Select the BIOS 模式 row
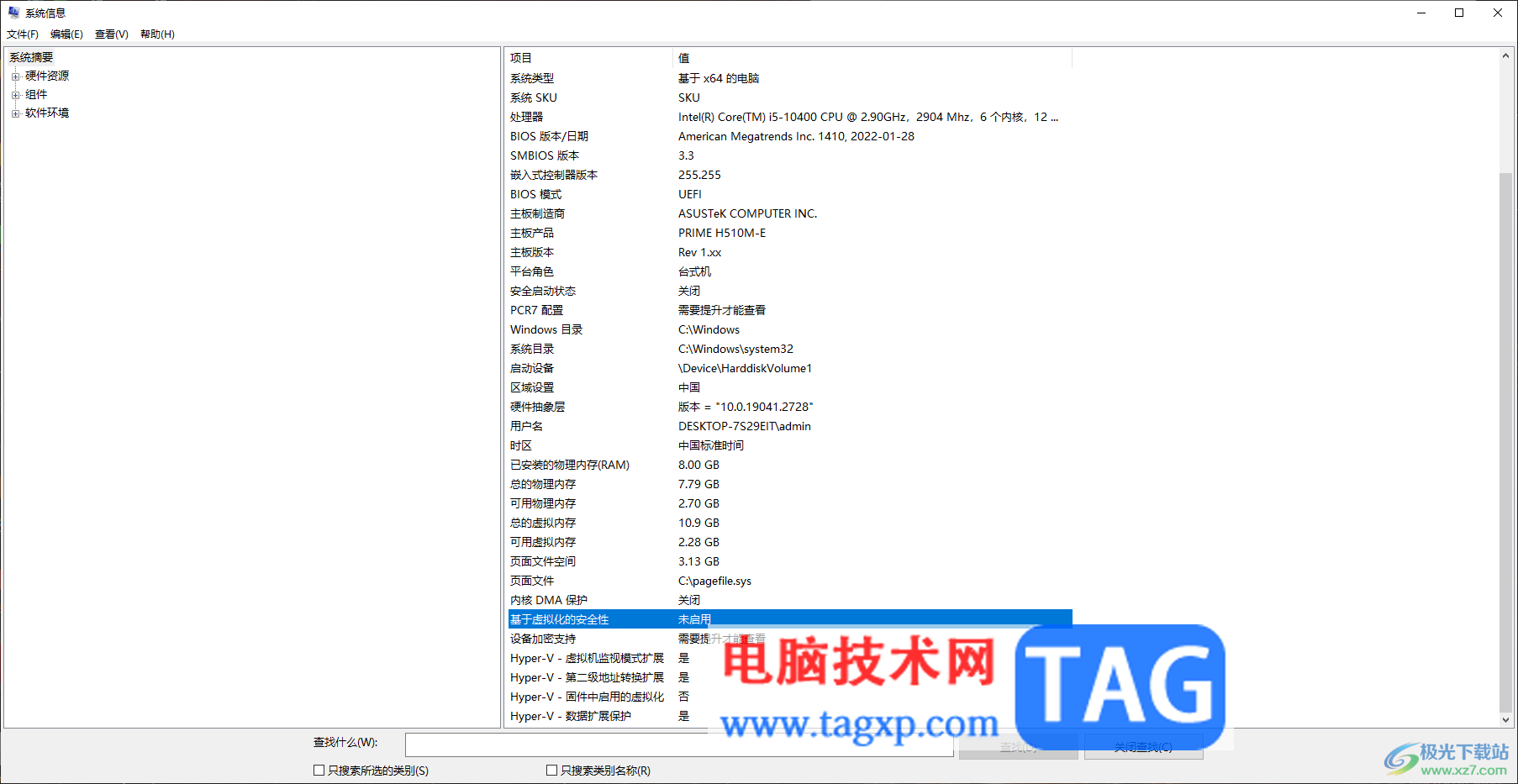 point(790,194)
